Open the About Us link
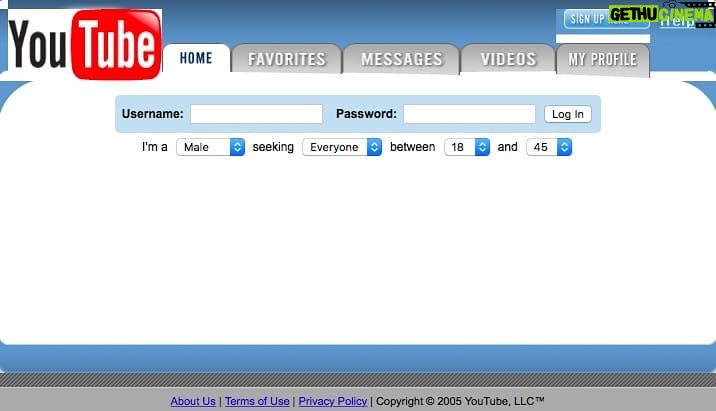 (x=193, y=401)
